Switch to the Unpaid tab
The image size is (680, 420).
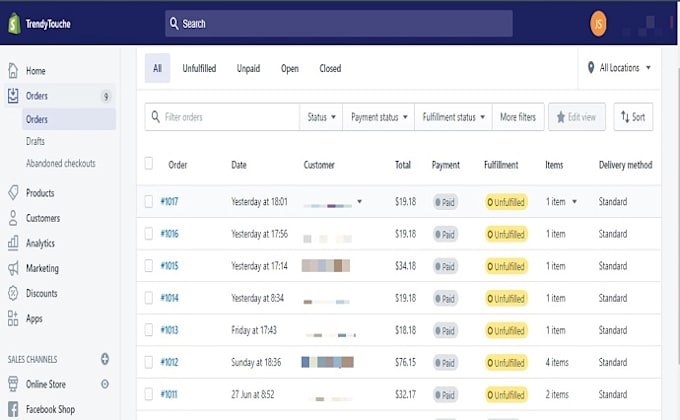tap(248, 68)
